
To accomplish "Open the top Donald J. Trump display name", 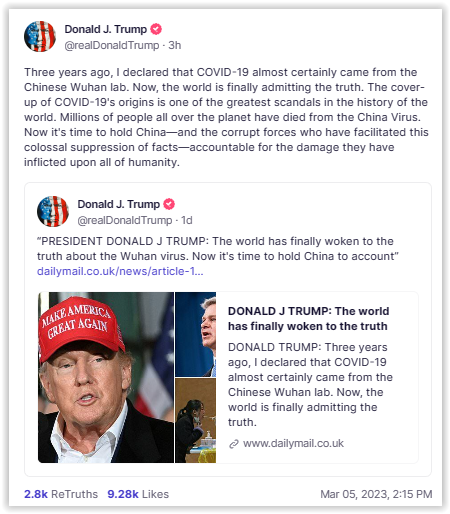I will coord(105,29).
